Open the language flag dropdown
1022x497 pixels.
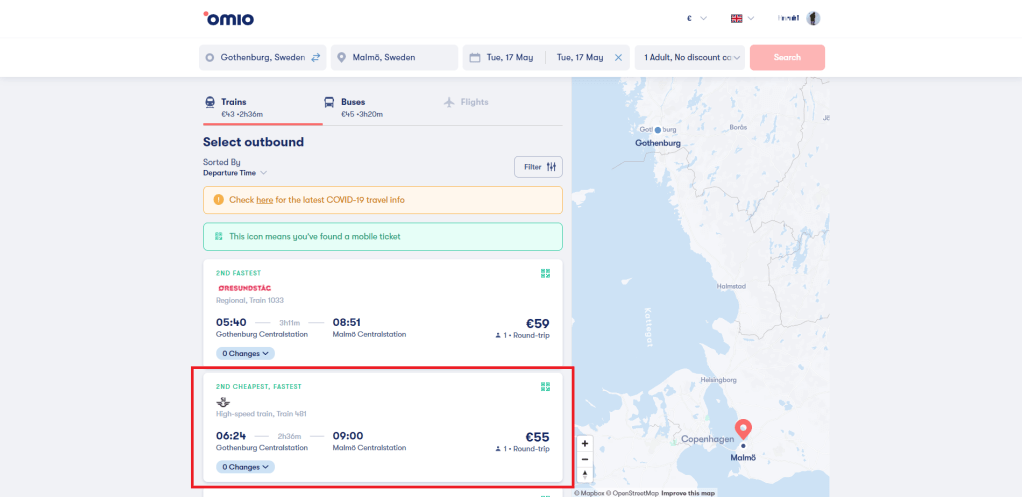pos(742,18)
